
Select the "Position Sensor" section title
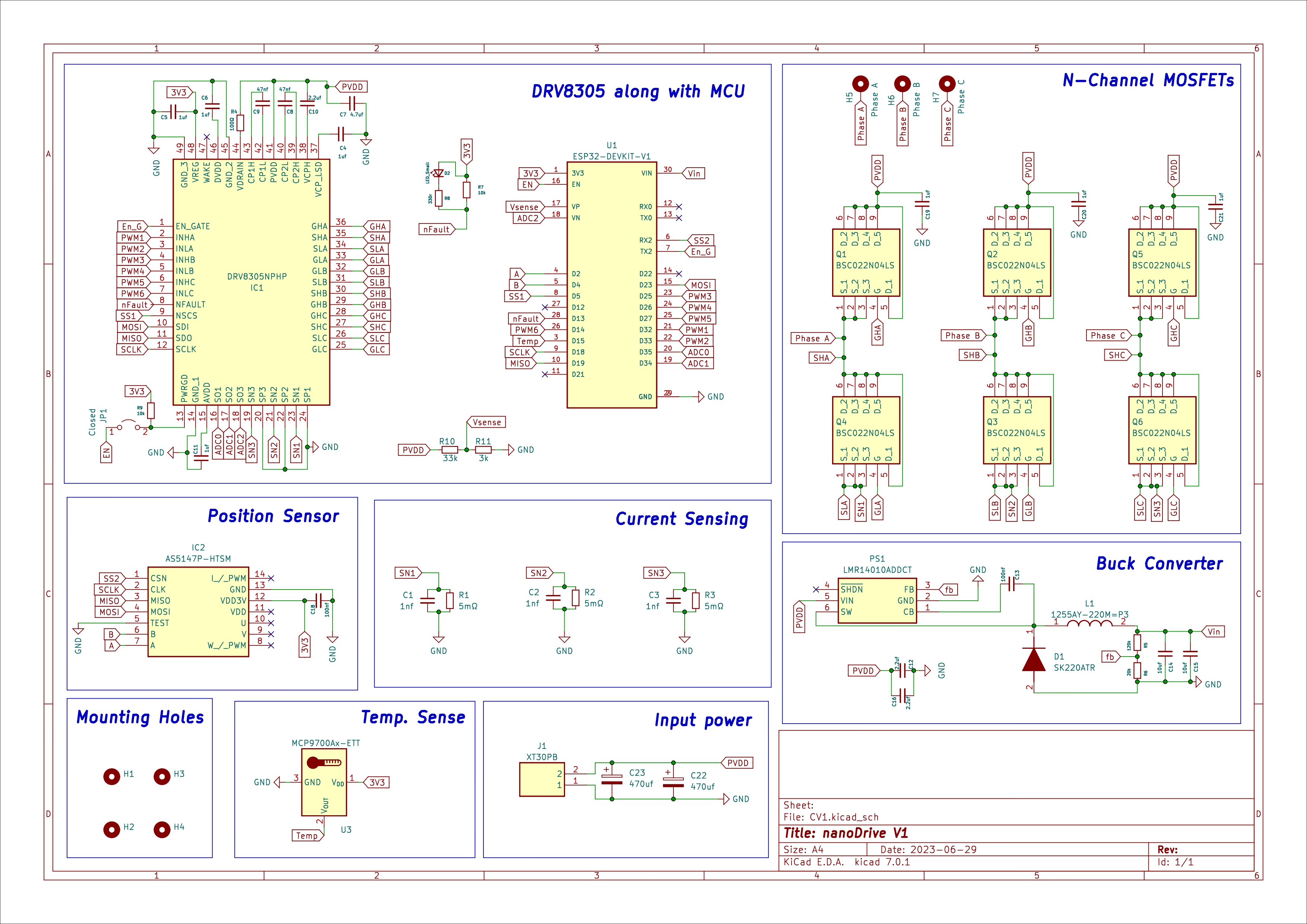pyautogui.click(x=273, y=516)
